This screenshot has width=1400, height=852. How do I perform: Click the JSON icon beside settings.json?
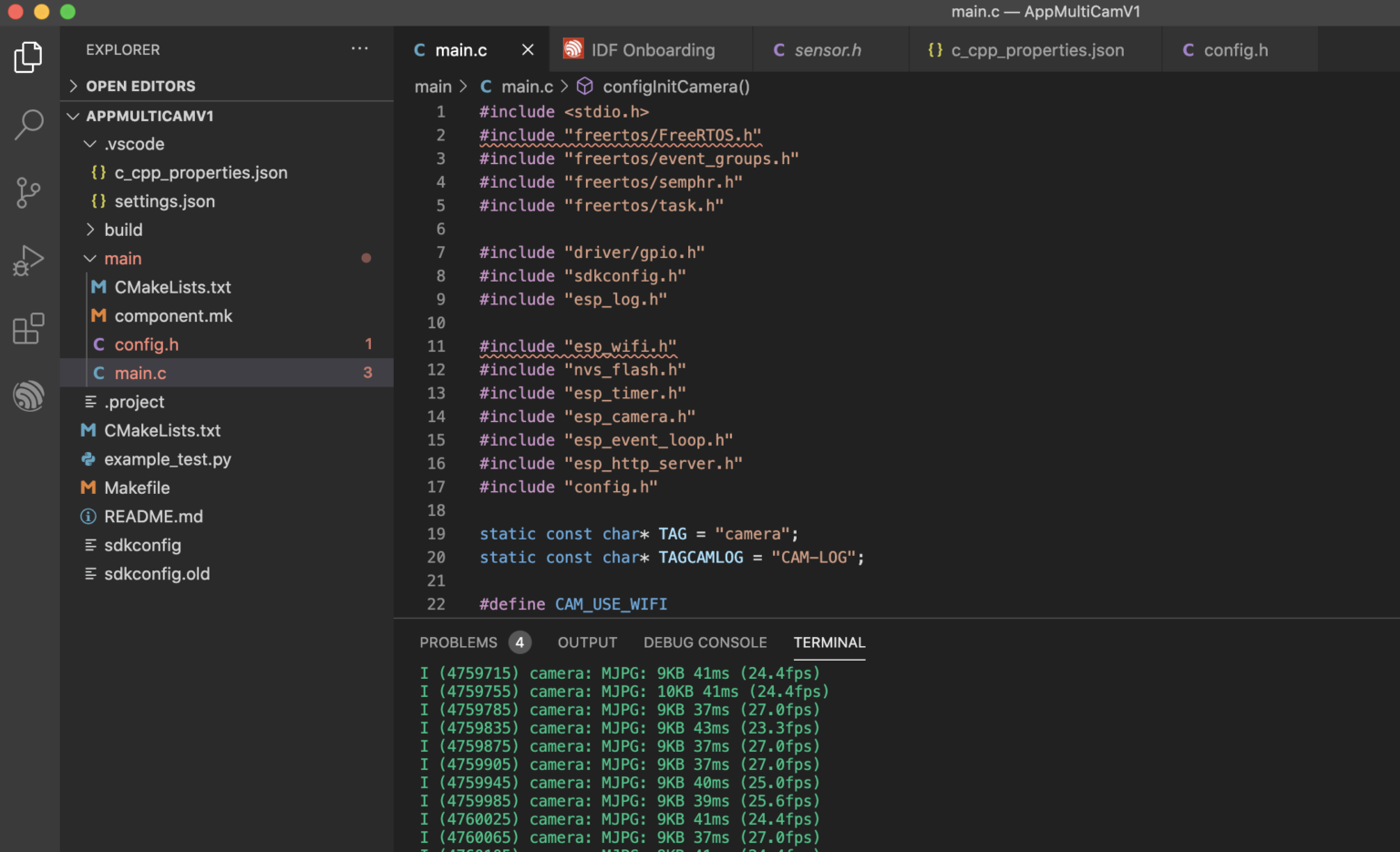click(x=98, y=200)
